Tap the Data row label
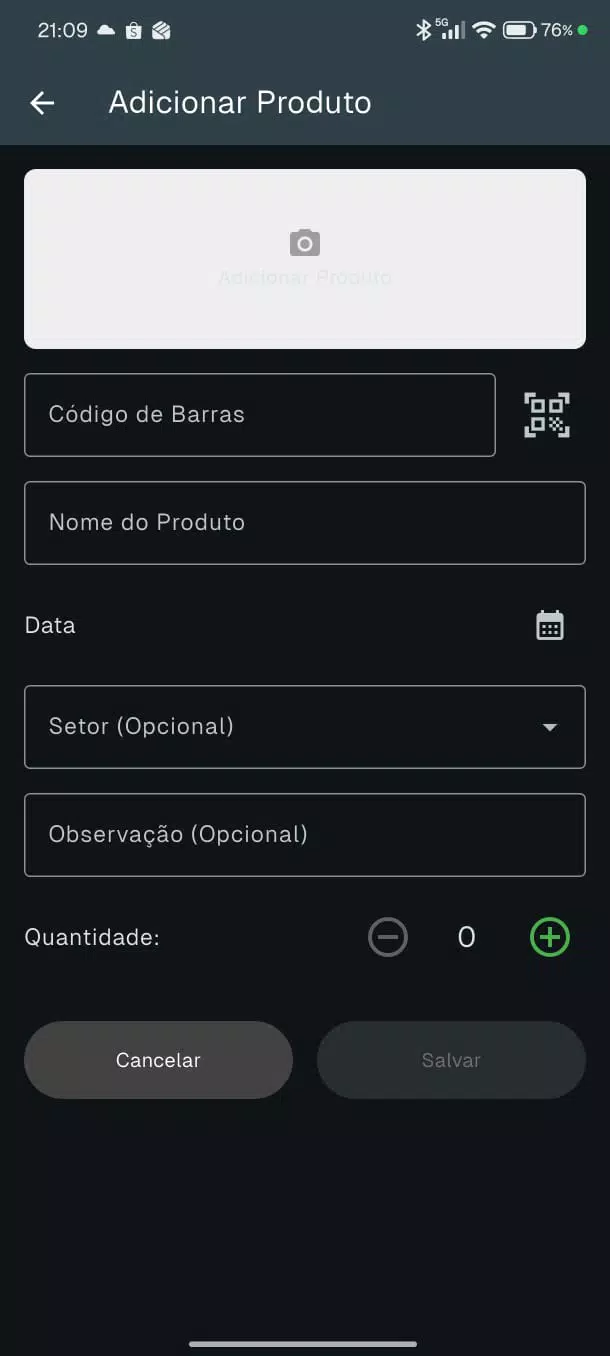The image size is (610, 1356). pos(50,625)
